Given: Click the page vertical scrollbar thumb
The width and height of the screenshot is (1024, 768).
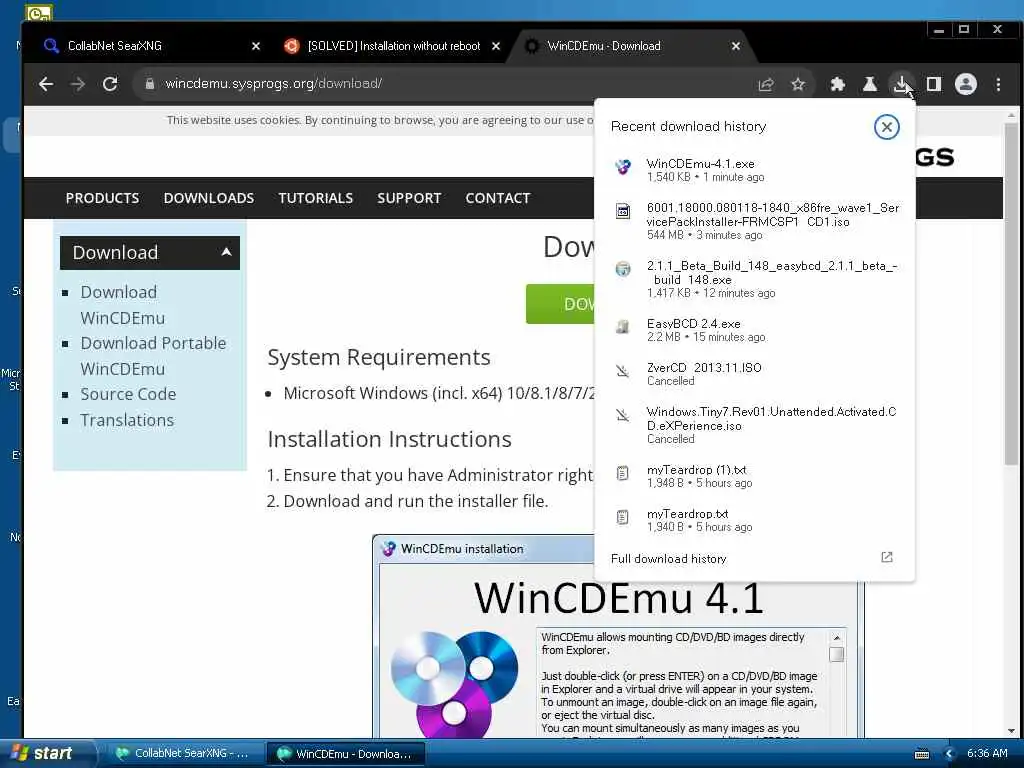Looking at the screenshot, I should tap(1011, 294).
